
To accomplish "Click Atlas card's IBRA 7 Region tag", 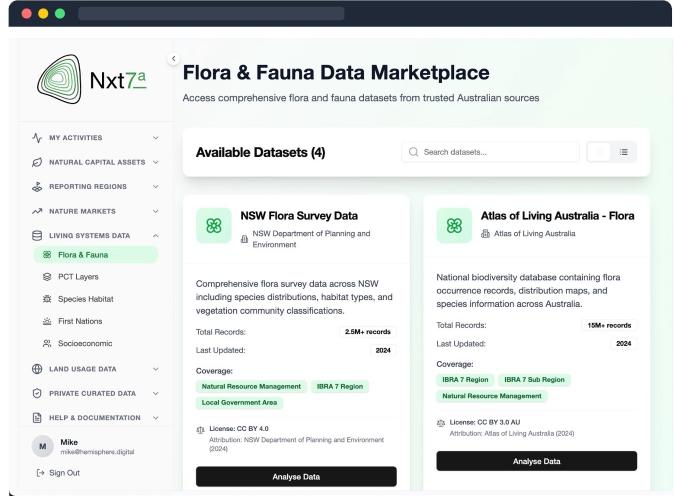I will pos(465,380).
